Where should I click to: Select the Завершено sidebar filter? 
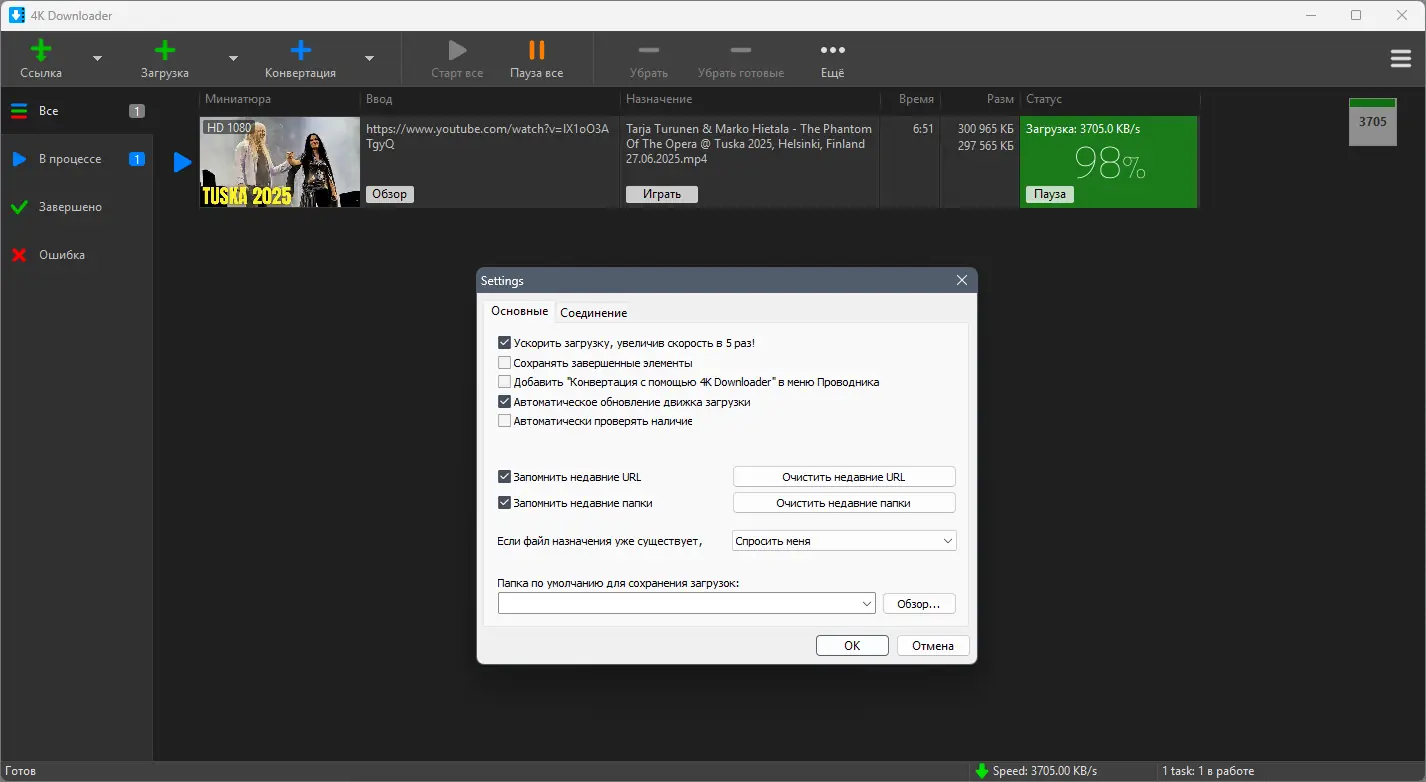coord(76,207)
